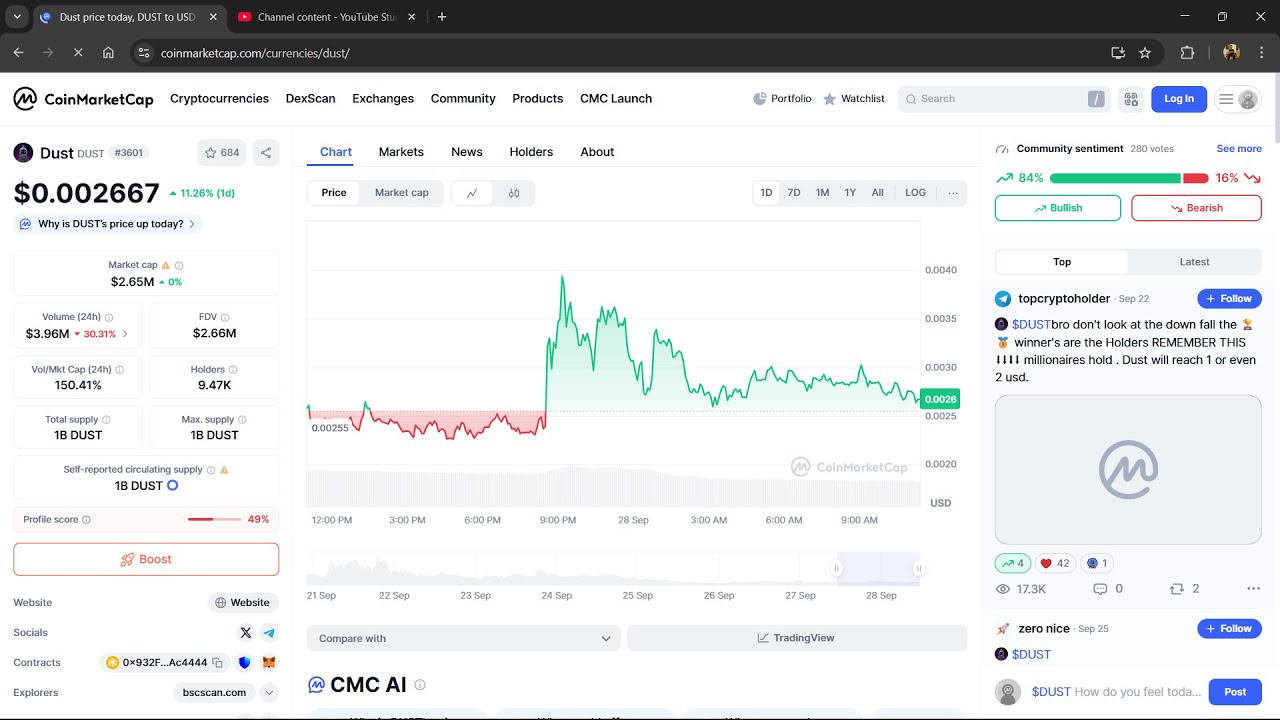The height and width of the screenshot is (720, 1280).
Task: Show Holders info icon
Action: click(x=233, y=369)
